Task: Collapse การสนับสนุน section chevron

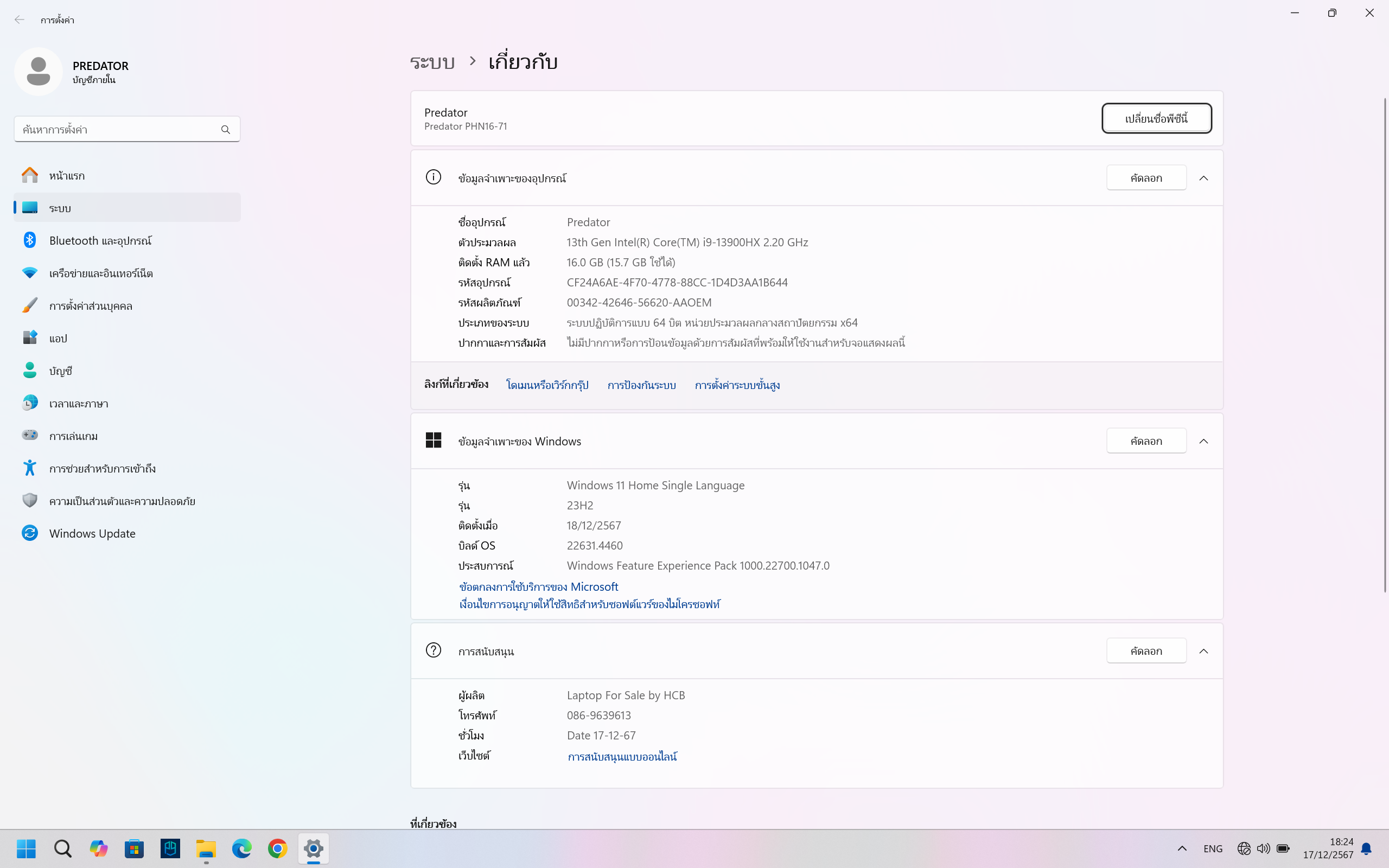Action: pos(1203,651)
